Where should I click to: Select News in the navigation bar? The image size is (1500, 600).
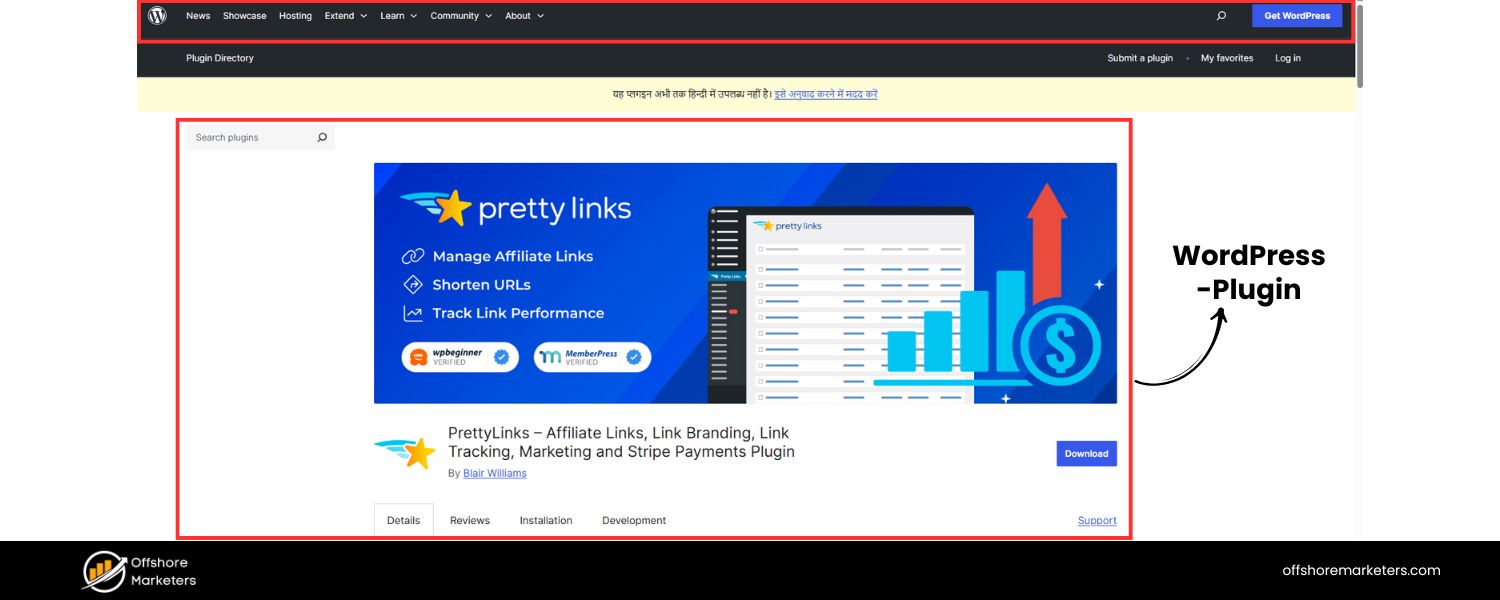[x=197, y=15]
